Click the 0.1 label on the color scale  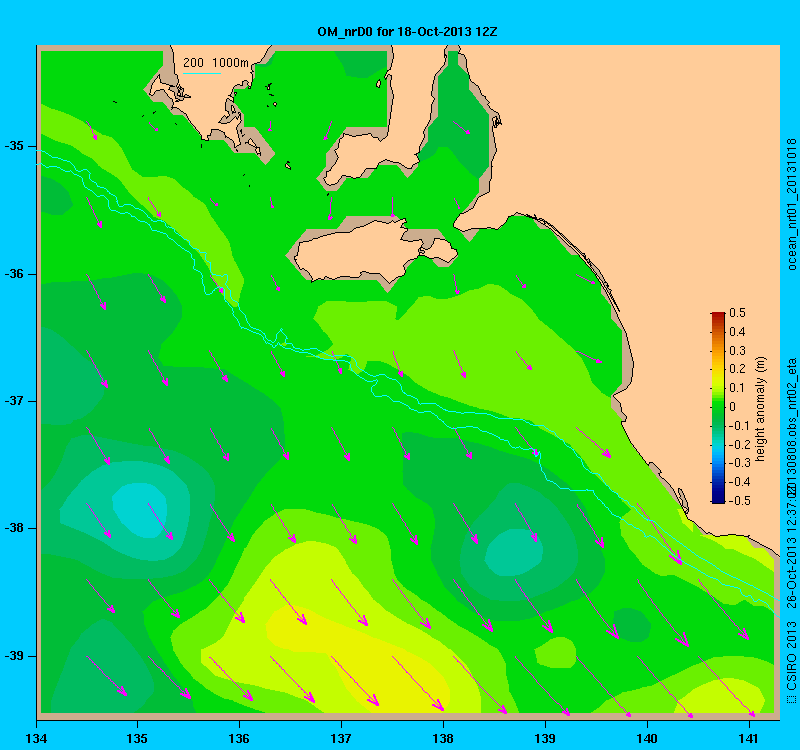click(x=737, y=388)
